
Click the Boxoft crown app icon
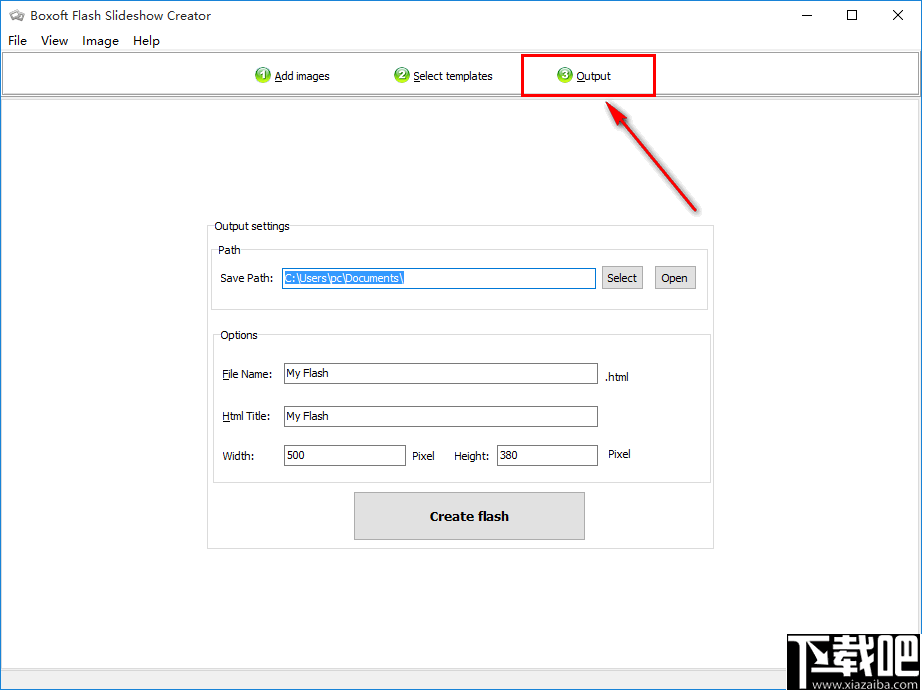coord(16,15)
